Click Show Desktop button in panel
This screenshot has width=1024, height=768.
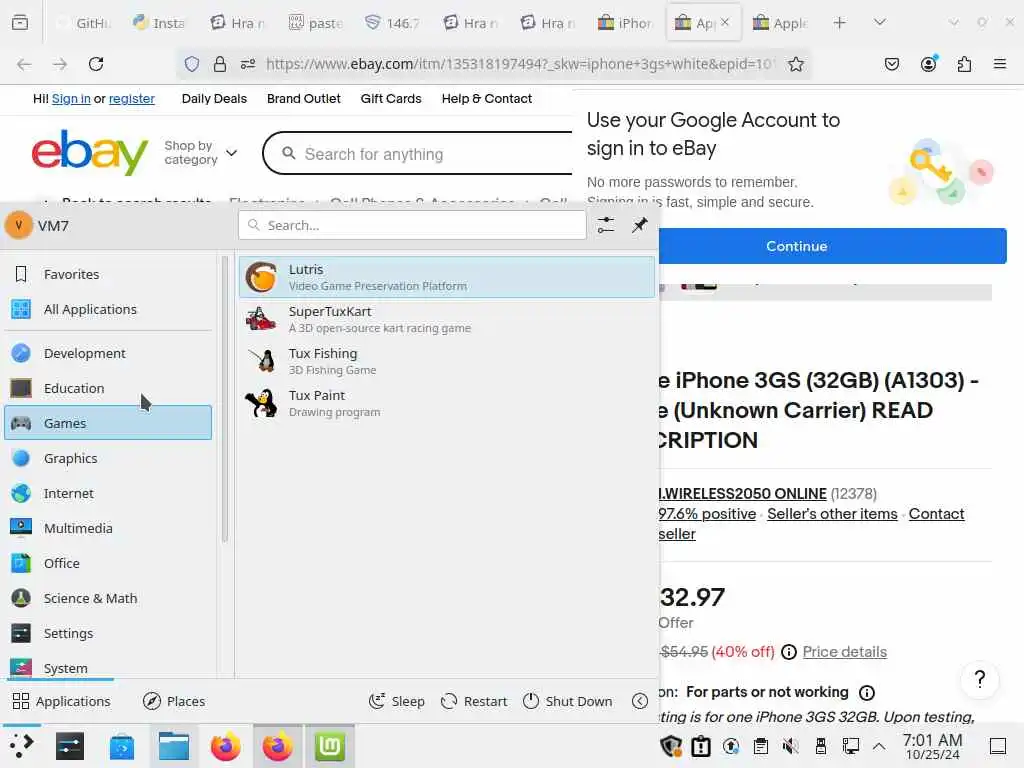(x=998, y=746)
